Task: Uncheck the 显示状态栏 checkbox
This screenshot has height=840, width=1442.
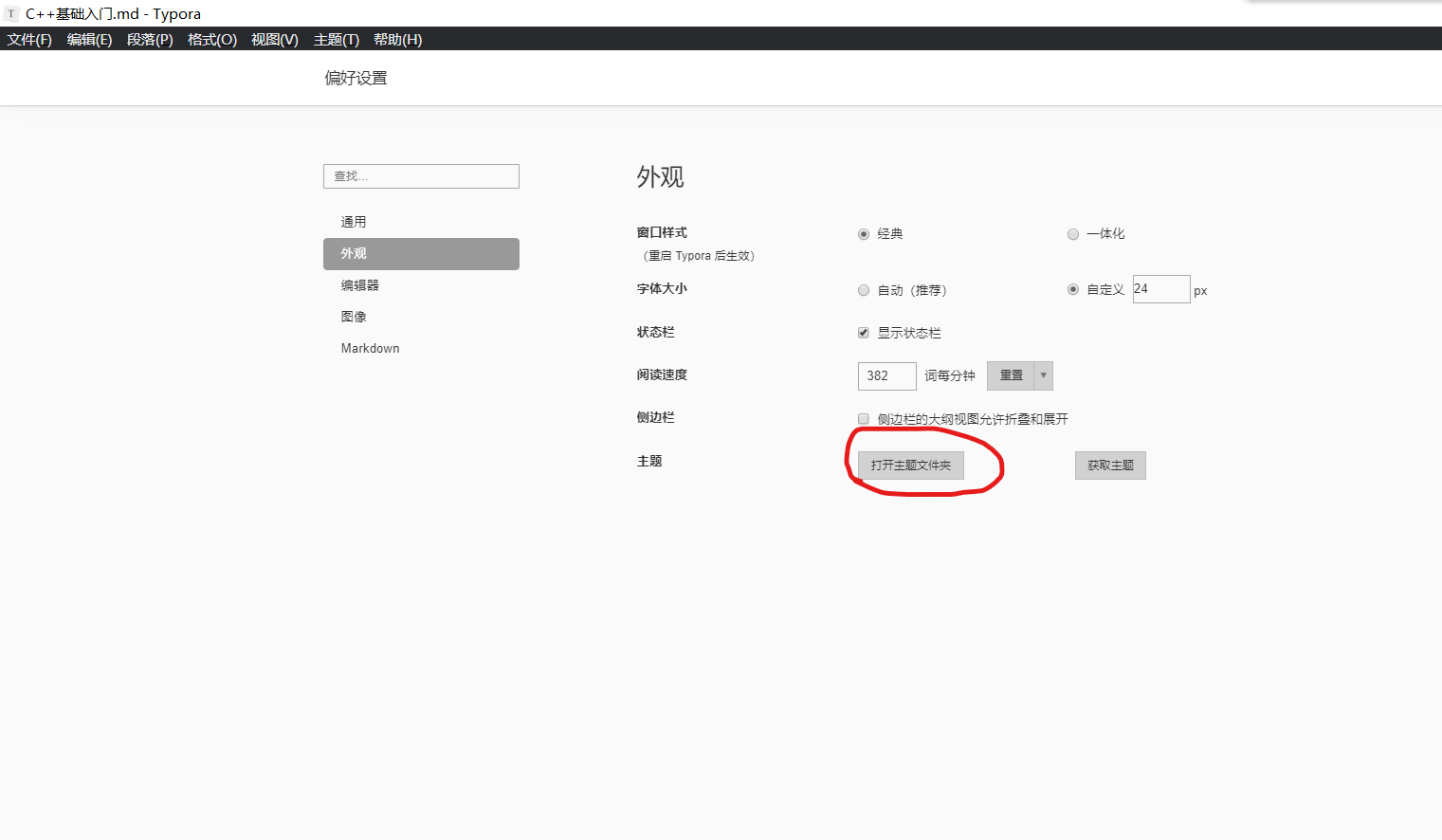Action: (x=863, y=332)
